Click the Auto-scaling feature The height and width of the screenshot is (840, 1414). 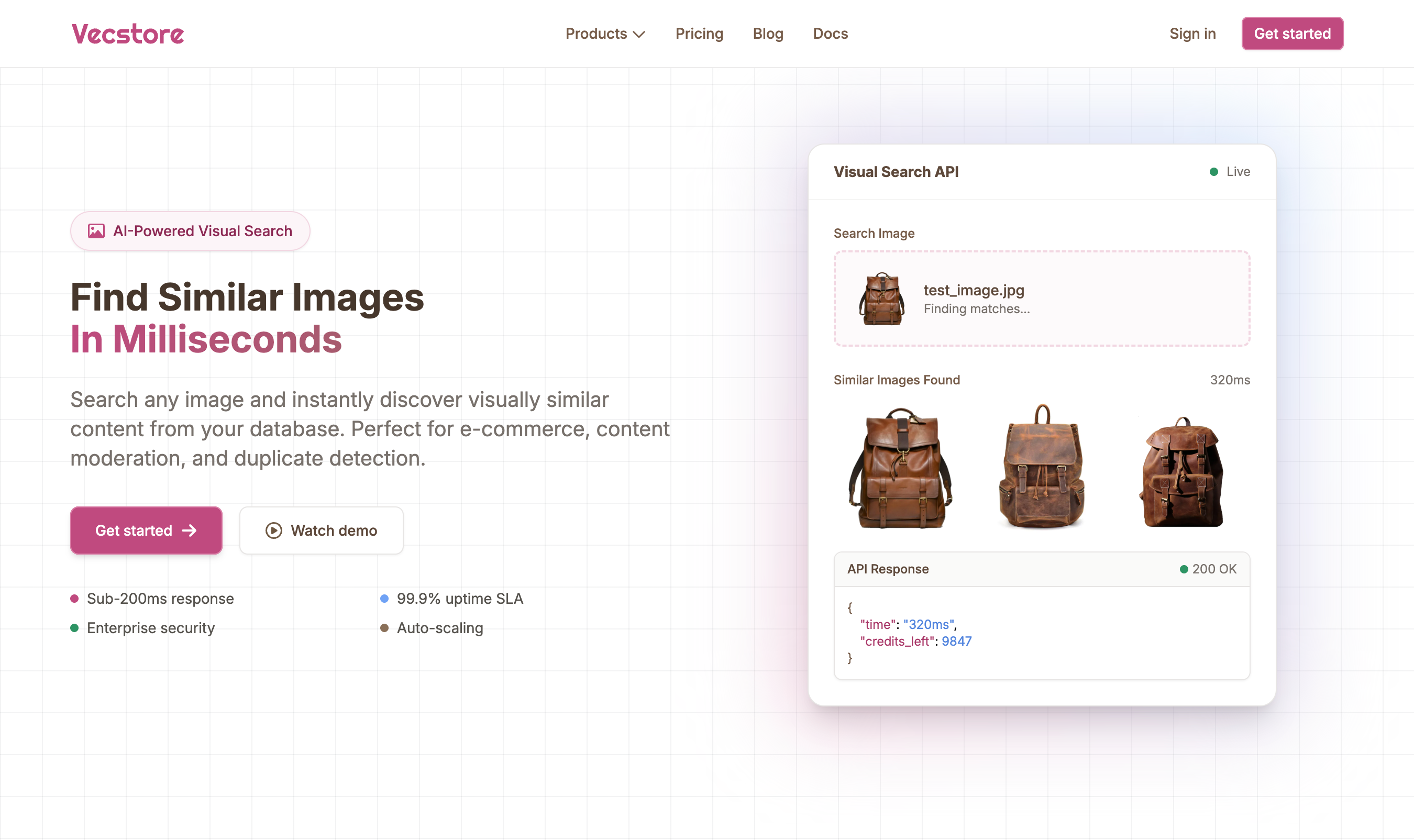click(432, 628)
